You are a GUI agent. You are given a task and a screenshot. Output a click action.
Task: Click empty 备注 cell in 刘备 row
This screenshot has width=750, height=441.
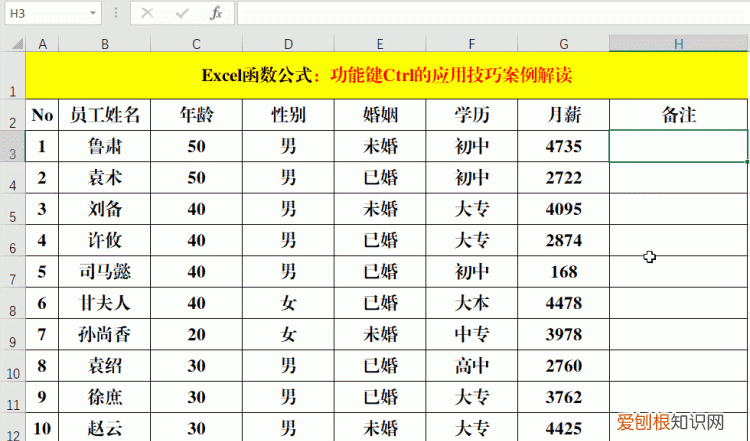pos(679,209)
